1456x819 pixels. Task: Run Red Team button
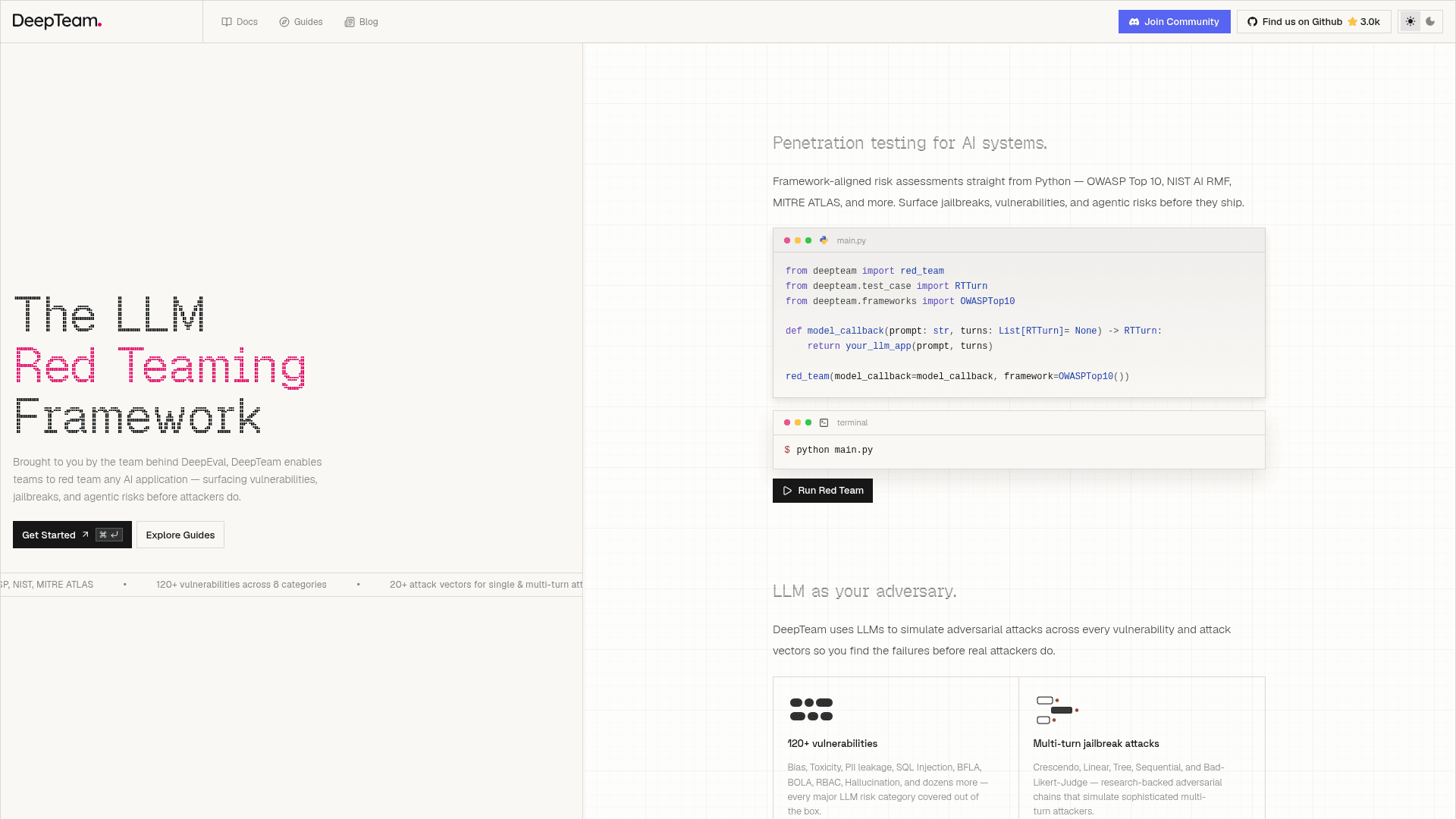click(822, 491)
